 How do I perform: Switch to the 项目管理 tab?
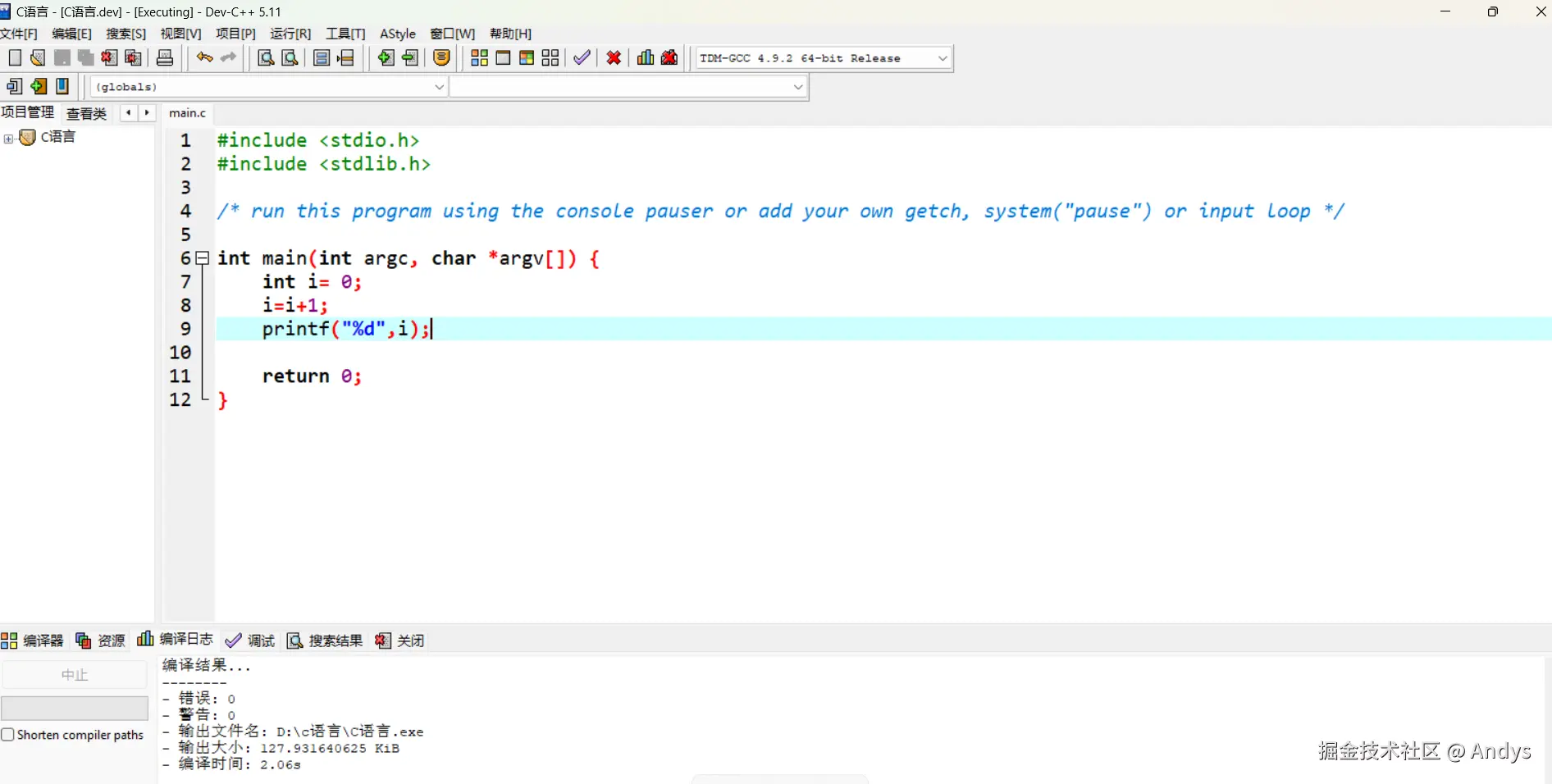tap(27, 112)
